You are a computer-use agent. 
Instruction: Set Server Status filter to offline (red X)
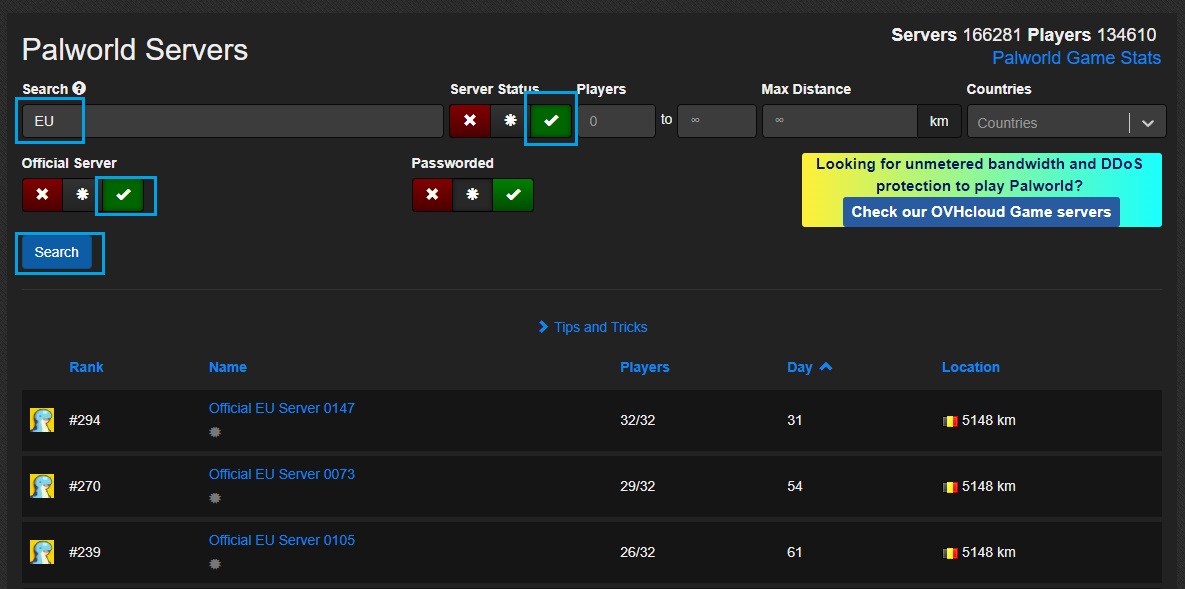[x=470, y=121]
